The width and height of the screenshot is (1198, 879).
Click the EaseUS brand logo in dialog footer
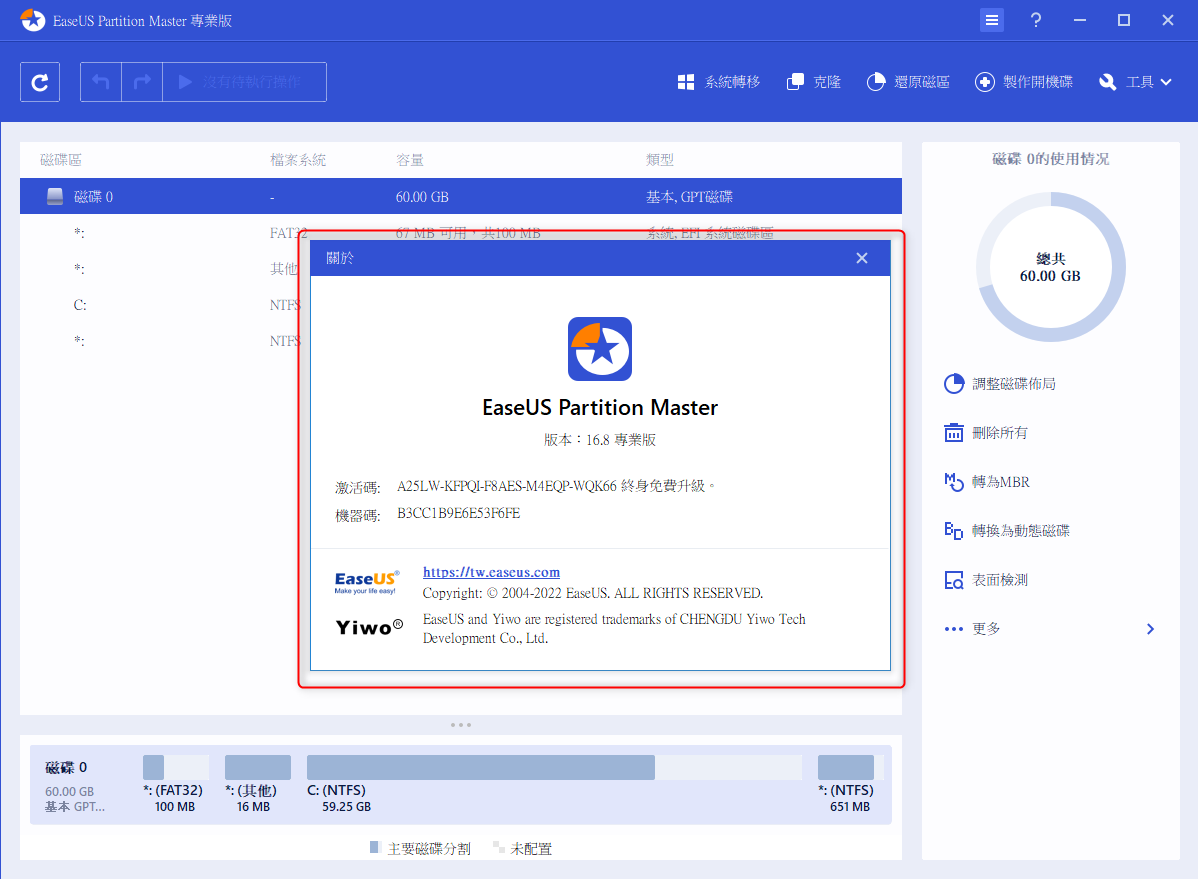pos(367,582)
